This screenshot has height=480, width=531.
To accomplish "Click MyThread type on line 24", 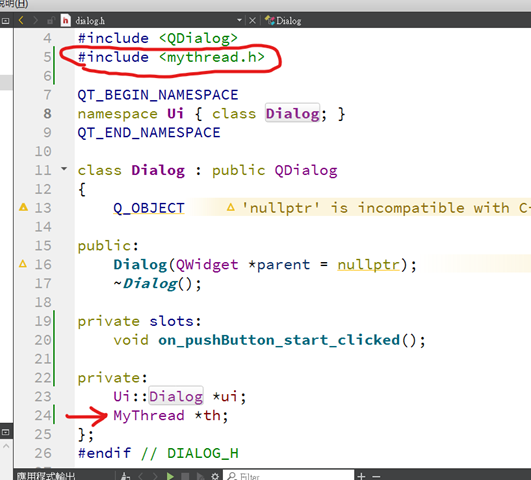I will 149,415.
